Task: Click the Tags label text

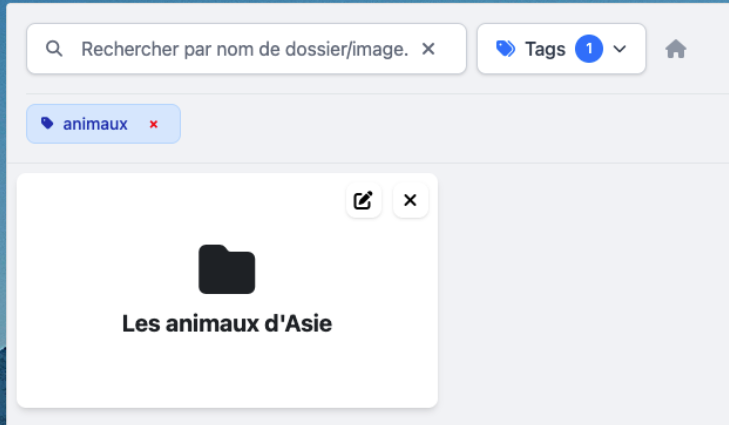Action: 545,49
